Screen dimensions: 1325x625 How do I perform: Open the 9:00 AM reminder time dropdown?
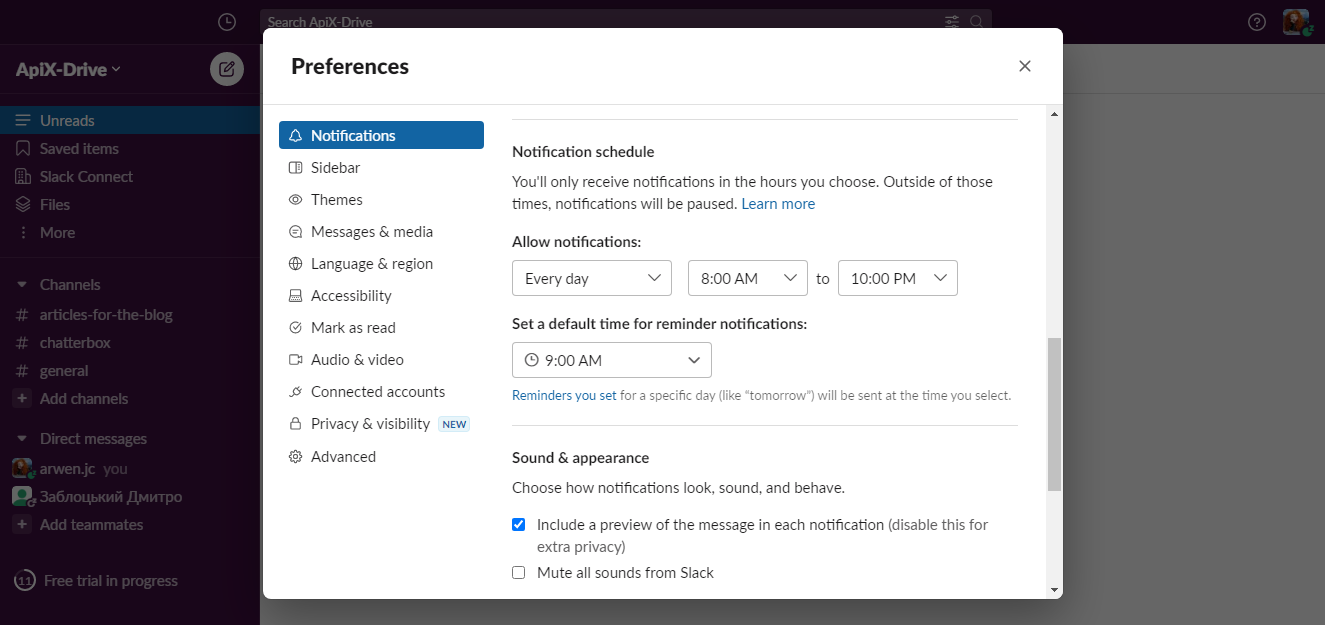point(612,360)
